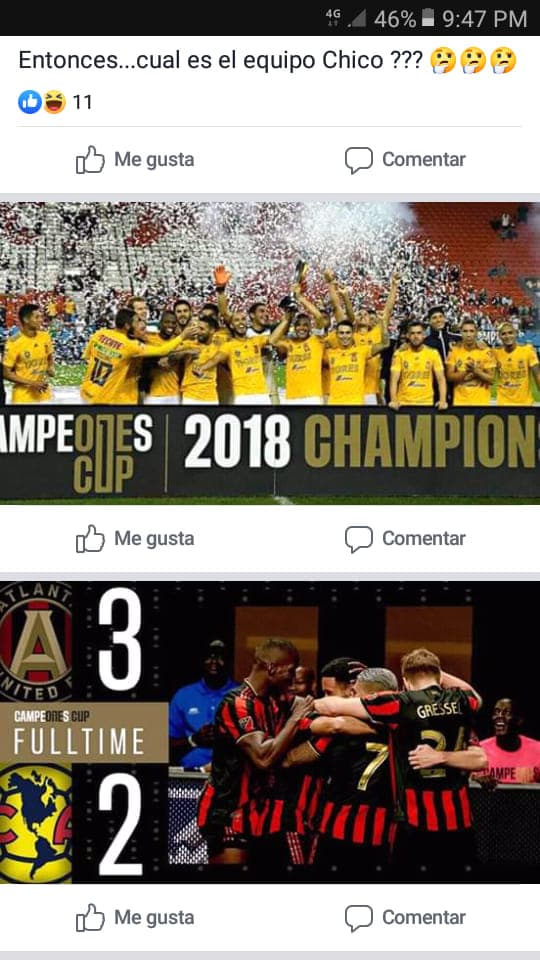Select "Comentar" label under the Atlanta United image
540x960 pixels.
coord(424,918)
